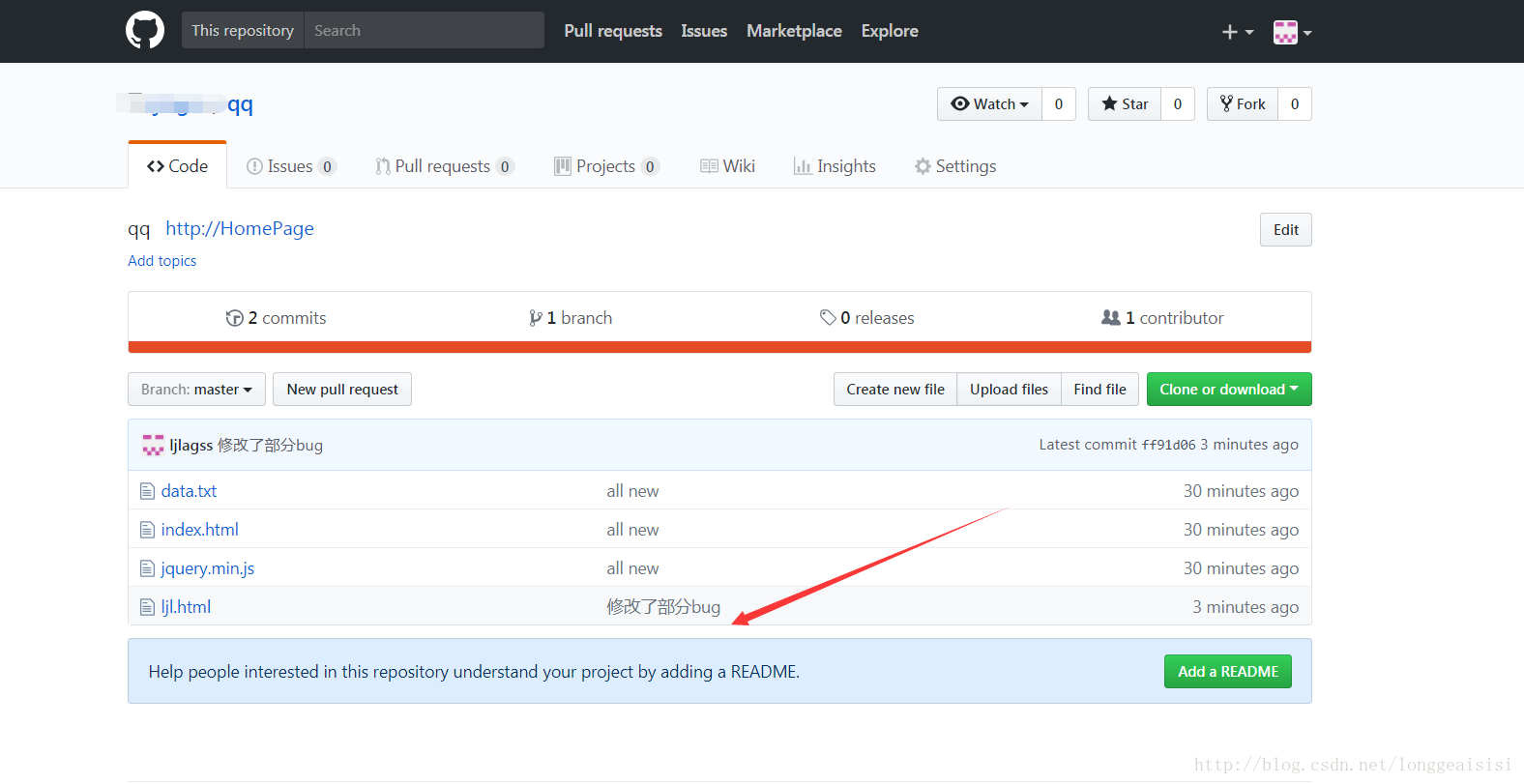The image size is (1524, 784).
Task: Click the index.html file icon
Action: pos(148,530)
